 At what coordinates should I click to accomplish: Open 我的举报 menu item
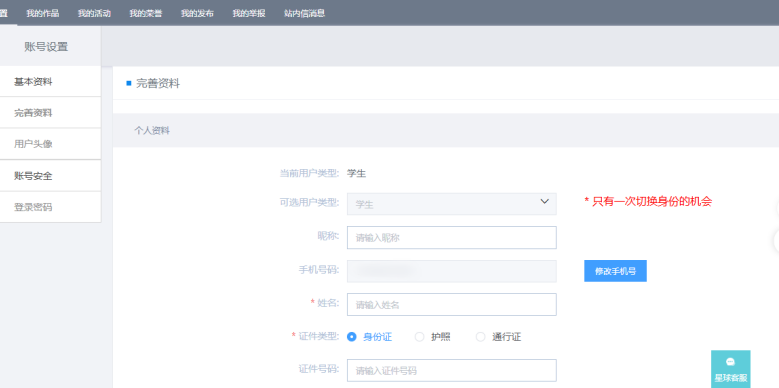[249, 13]
